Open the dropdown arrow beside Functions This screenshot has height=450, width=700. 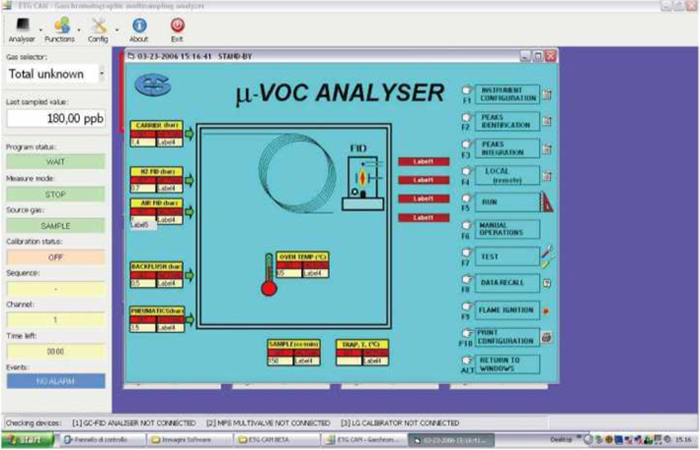click(80, 28)
